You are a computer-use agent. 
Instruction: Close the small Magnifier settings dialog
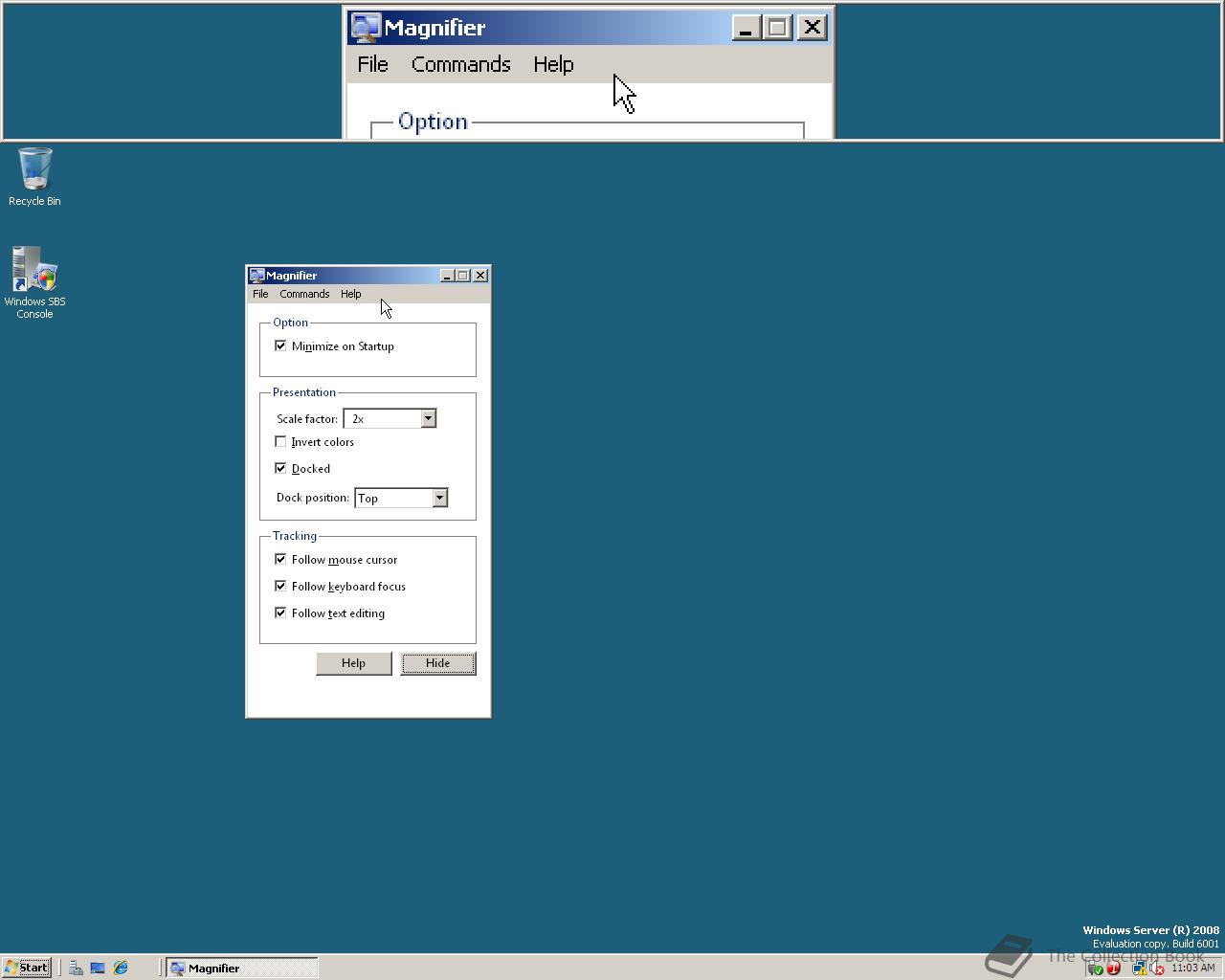480,276
